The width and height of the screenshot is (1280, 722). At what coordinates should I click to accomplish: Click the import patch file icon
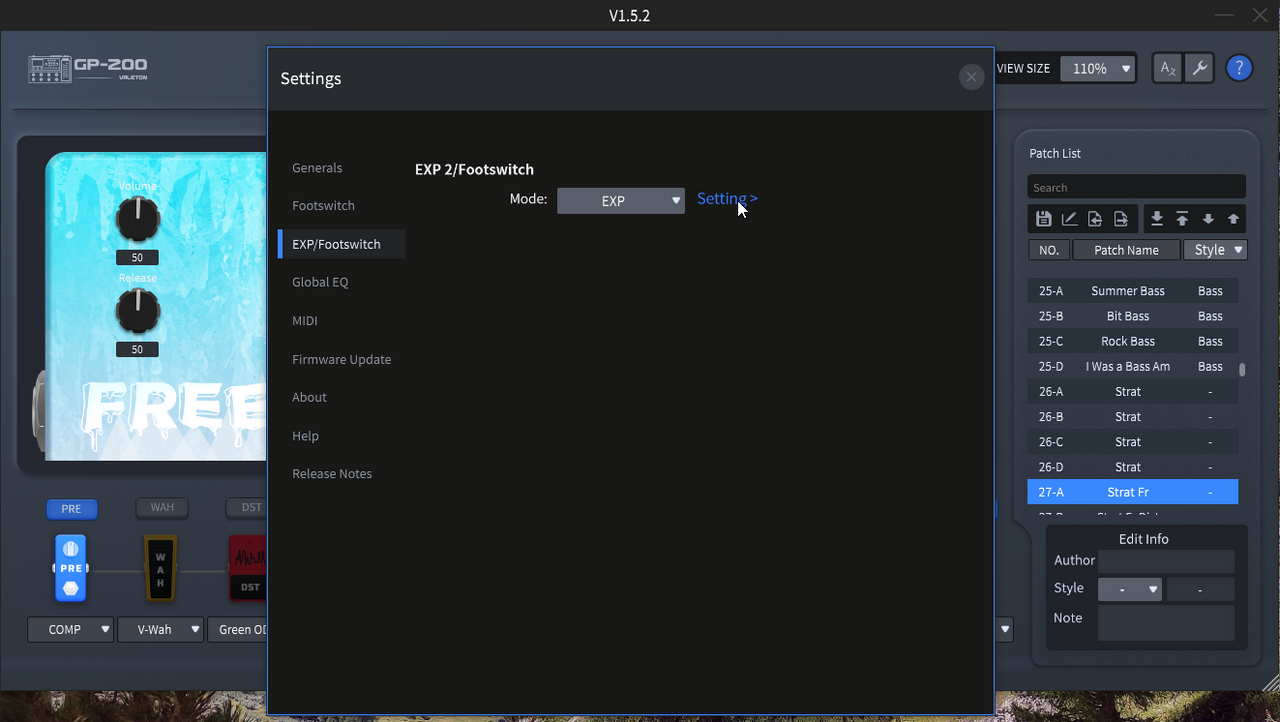click(1095, 219)
